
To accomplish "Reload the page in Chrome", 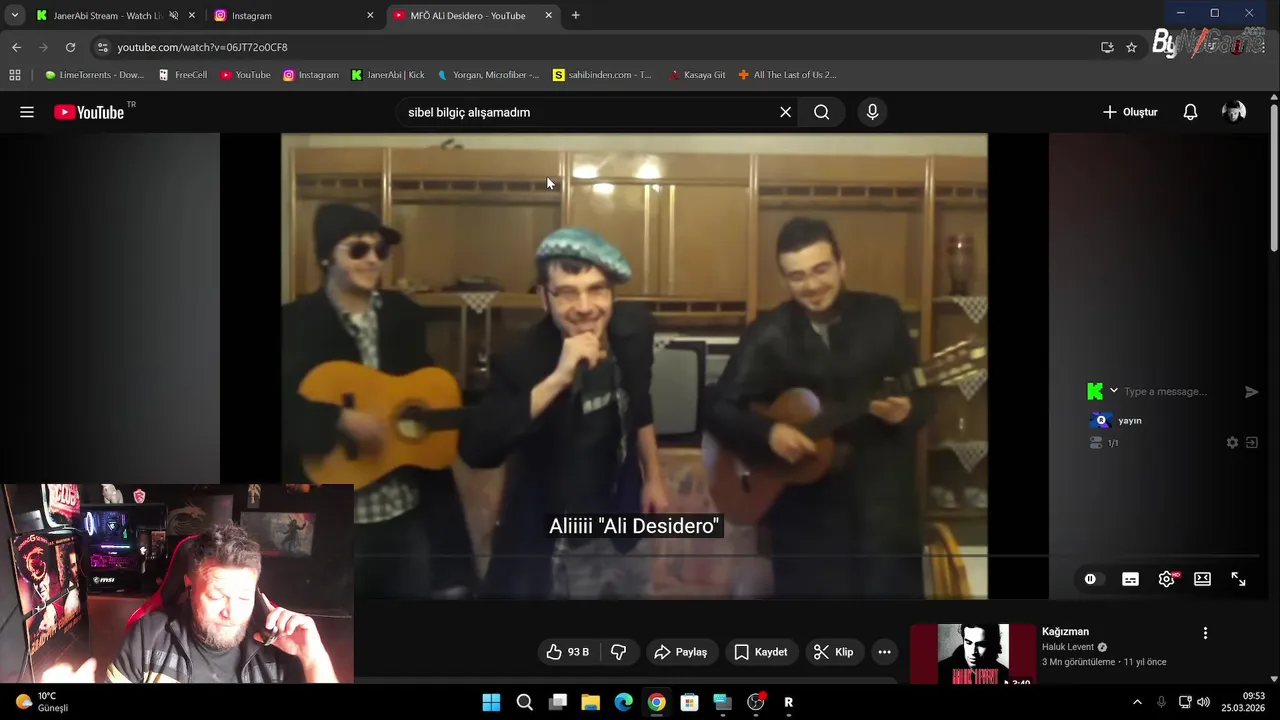I will (70, 47).
